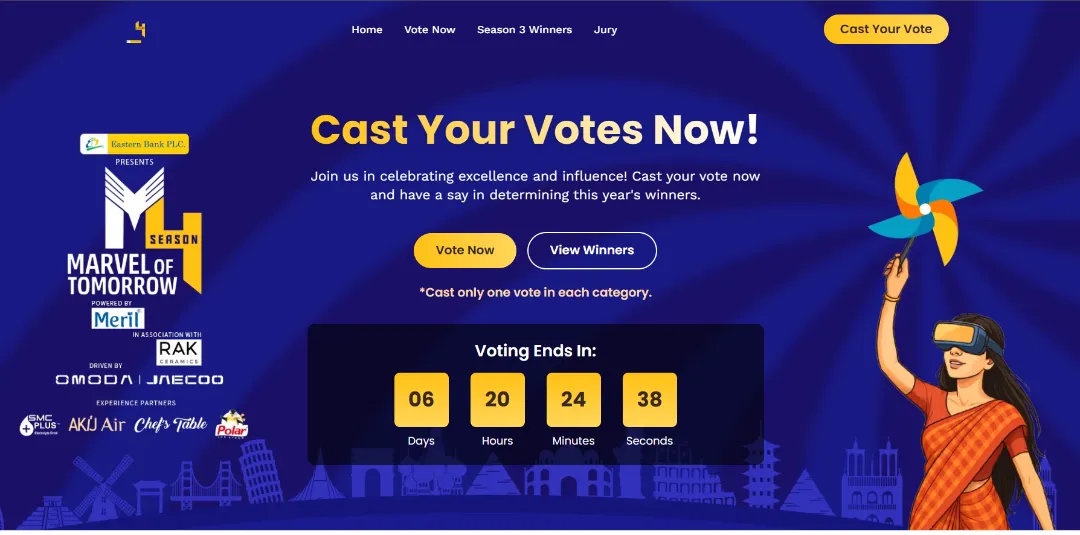The image size is (1080, 535).
Task: Click the Marvel of Tomorrow Season 4 logo
Action: pyautogui.click(x=135, y=232)
